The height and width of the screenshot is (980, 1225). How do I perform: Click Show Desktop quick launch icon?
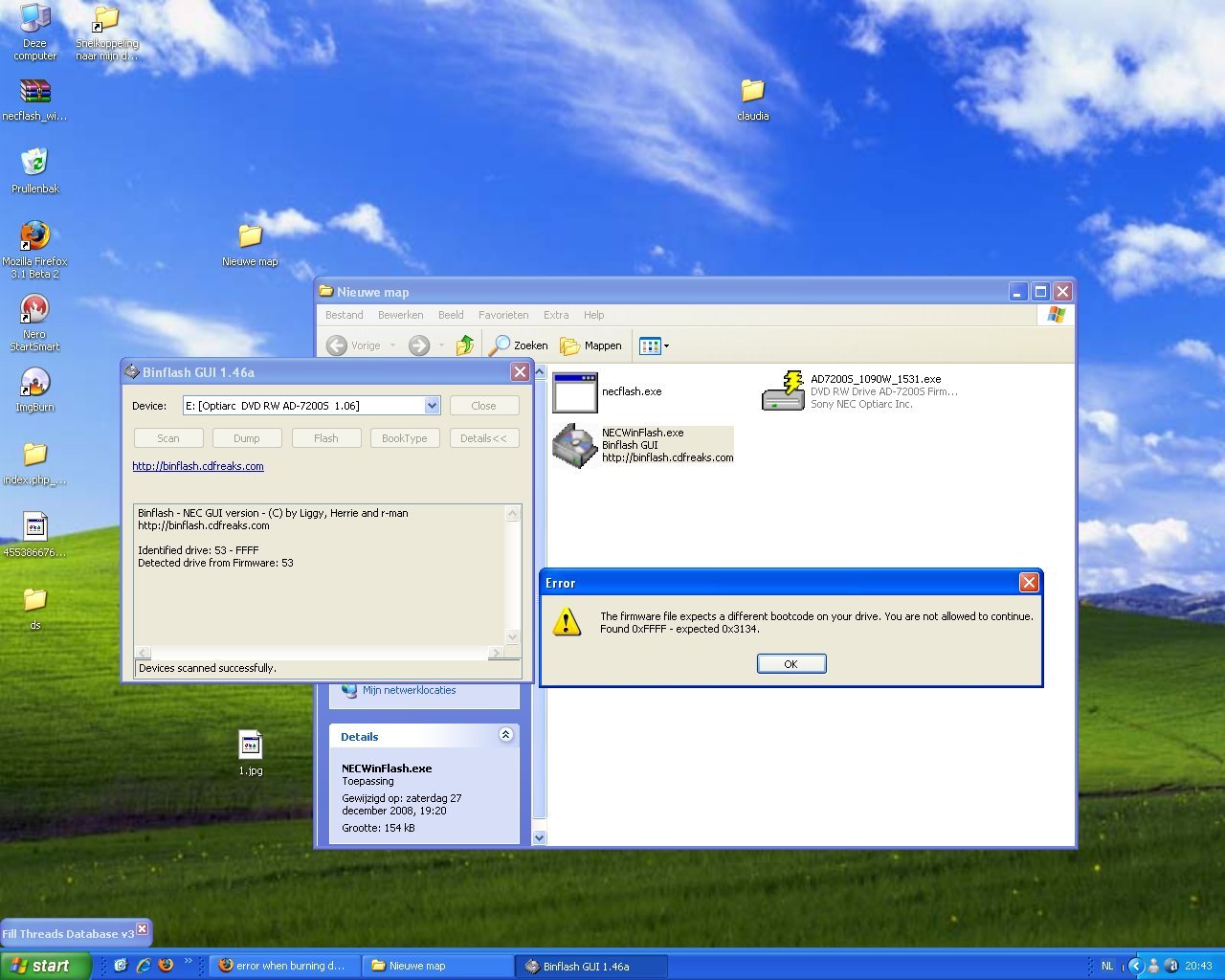[121, 966]
